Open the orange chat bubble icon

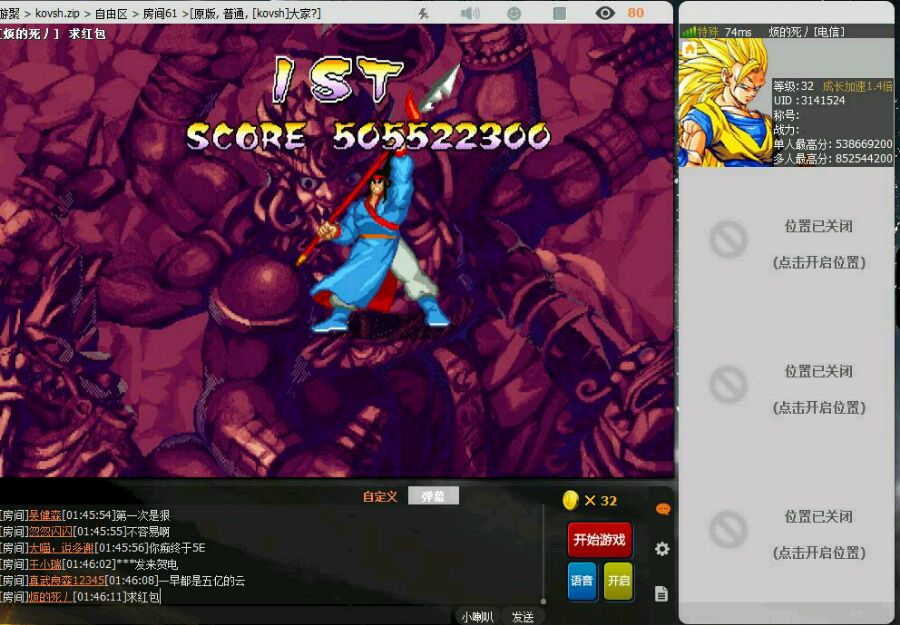click(x=662, y=509)
